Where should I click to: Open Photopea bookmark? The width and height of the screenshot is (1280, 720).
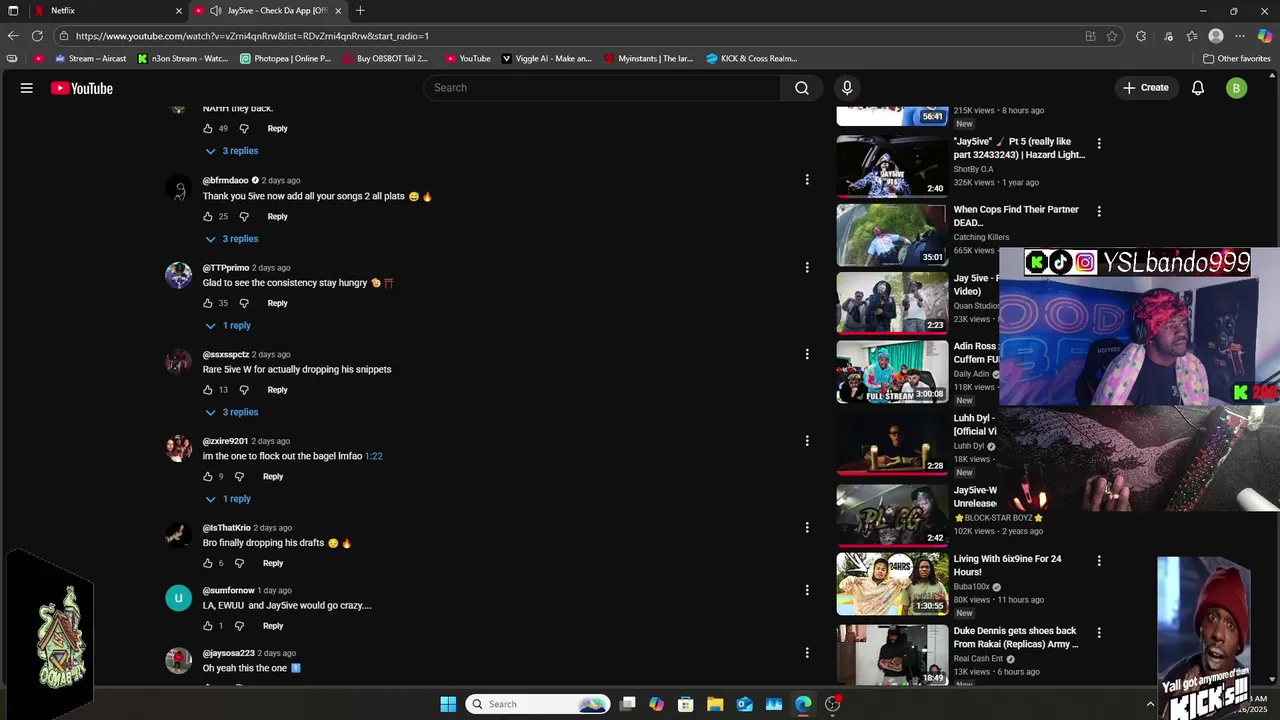[286, 59]
